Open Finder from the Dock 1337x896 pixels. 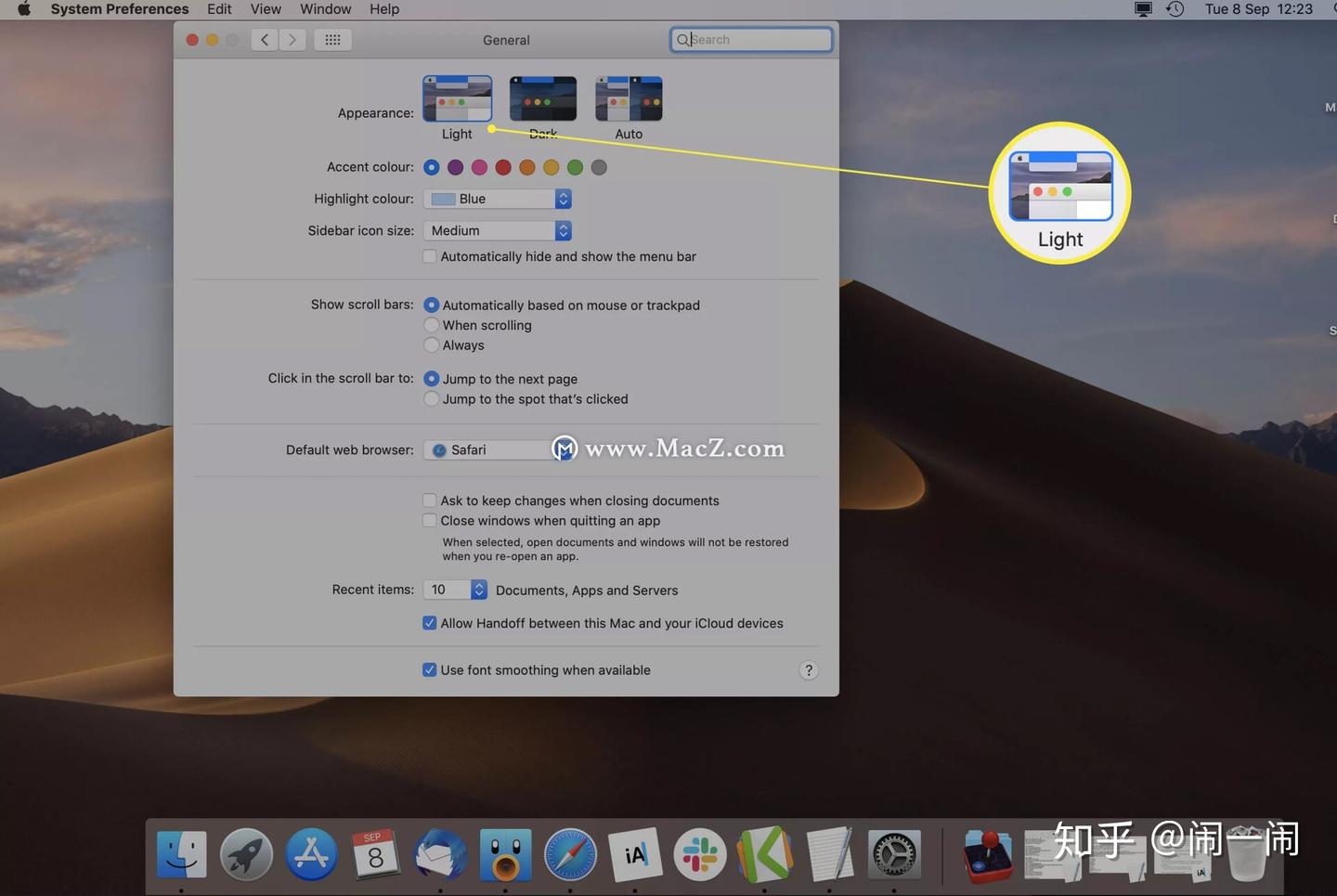pos(181,854)
